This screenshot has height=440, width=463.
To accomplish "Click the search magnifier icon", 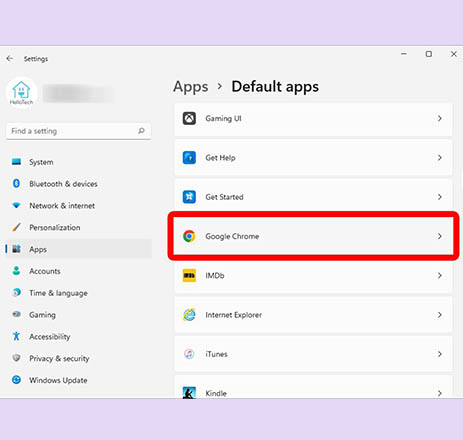I will pos(141,131).
